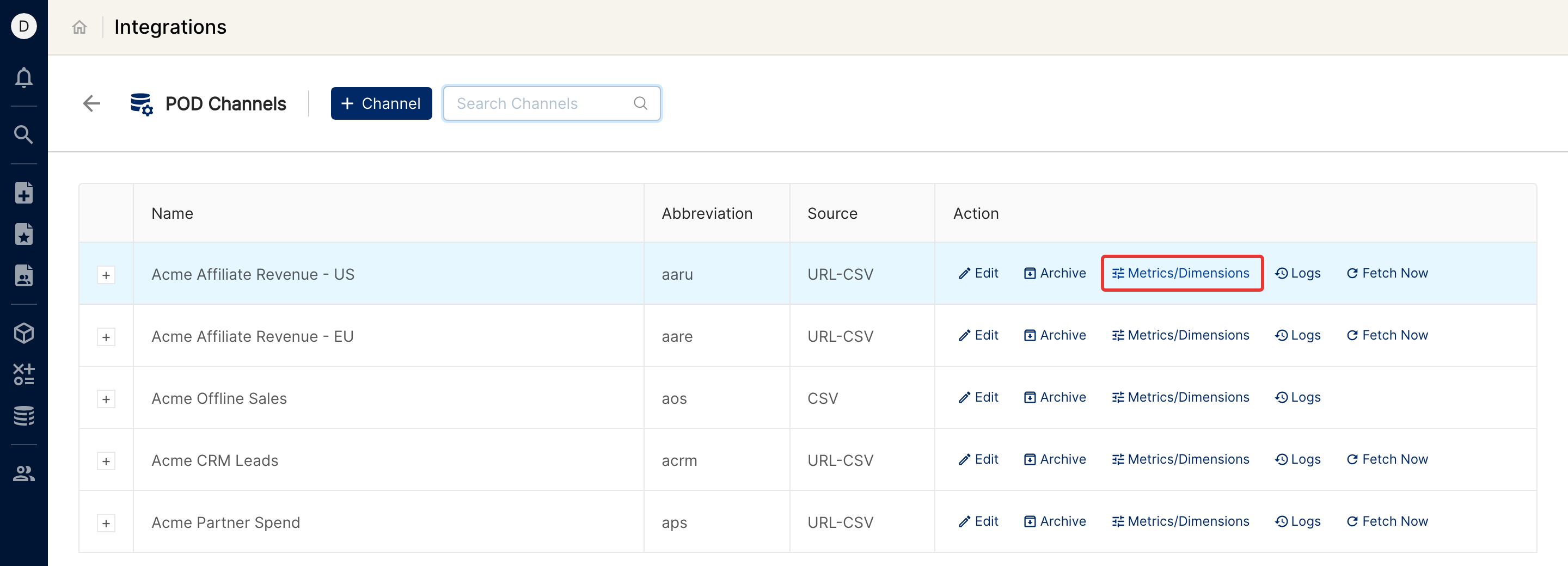Expand the Acme Partner Spend row
This screenshot has width=1568, height=566.
click(x=106, y=524)
